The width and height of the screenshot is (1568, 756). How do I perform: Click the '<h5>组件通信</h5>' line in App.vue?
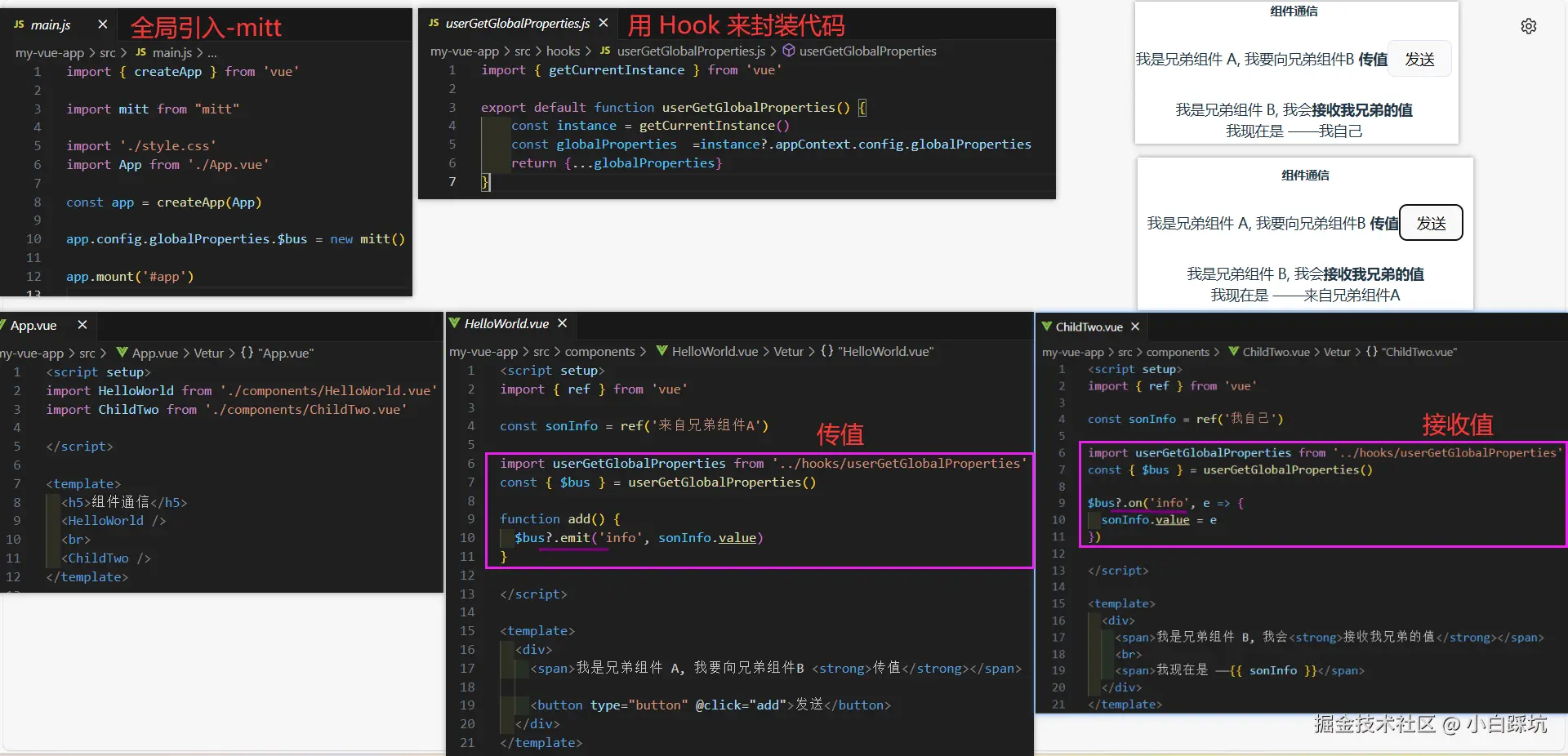[124, 502]
